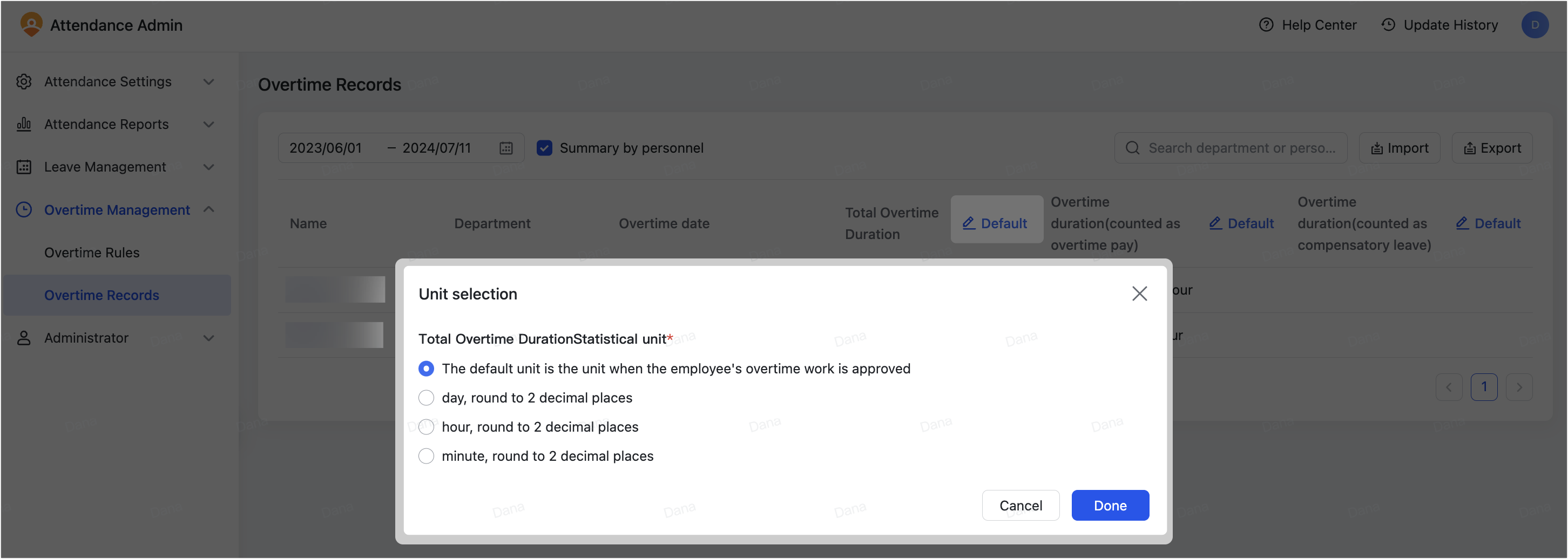This screenshot has height=559, width=1568.
Task: Collapse the Overtime Management section
Action: pos(209,209)
